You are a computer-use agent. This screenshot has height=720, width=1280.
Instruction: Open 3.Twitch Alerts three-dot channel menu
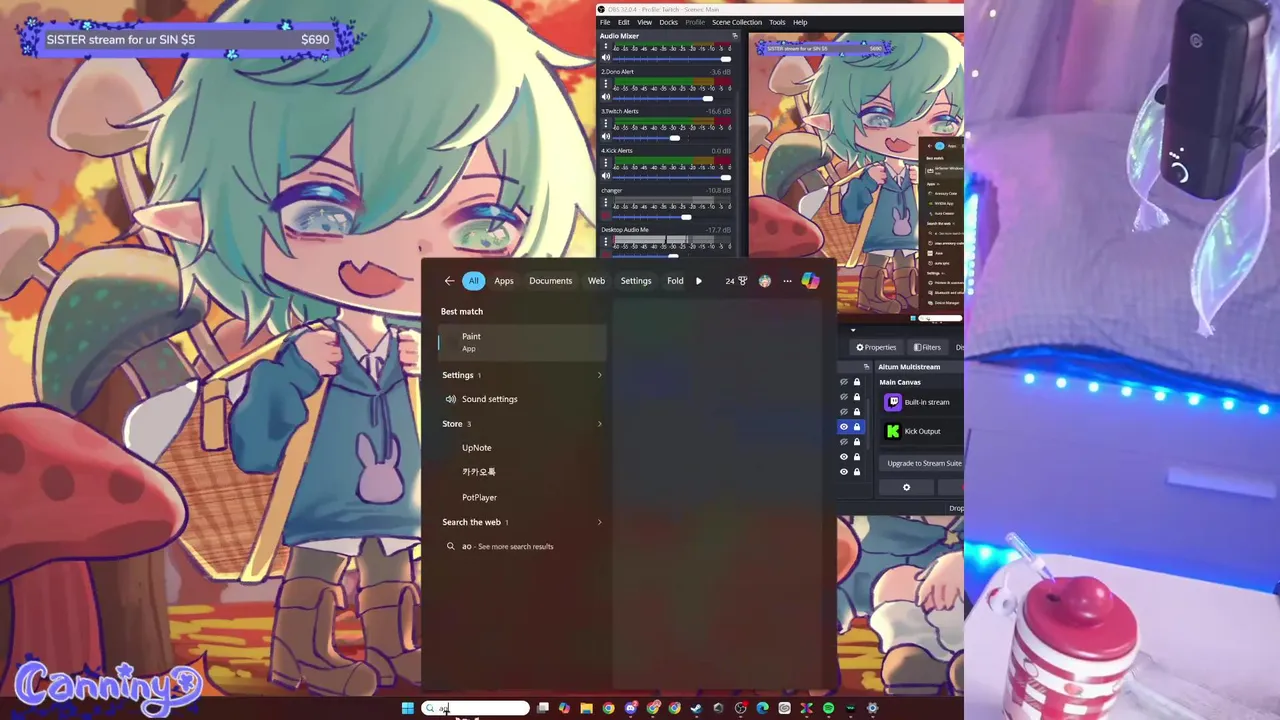606,123
